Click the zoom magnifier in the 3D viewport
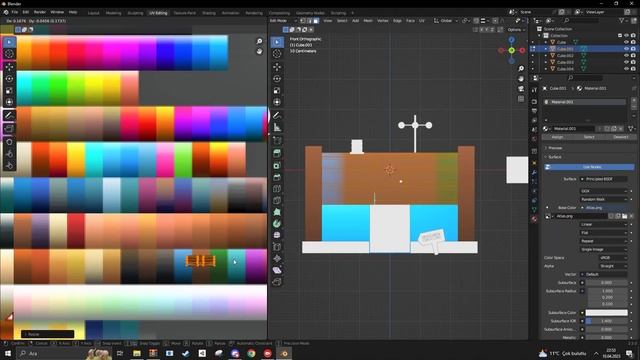Image resolution: width=640 pixels, height=360 pixels. pos(521,69)
